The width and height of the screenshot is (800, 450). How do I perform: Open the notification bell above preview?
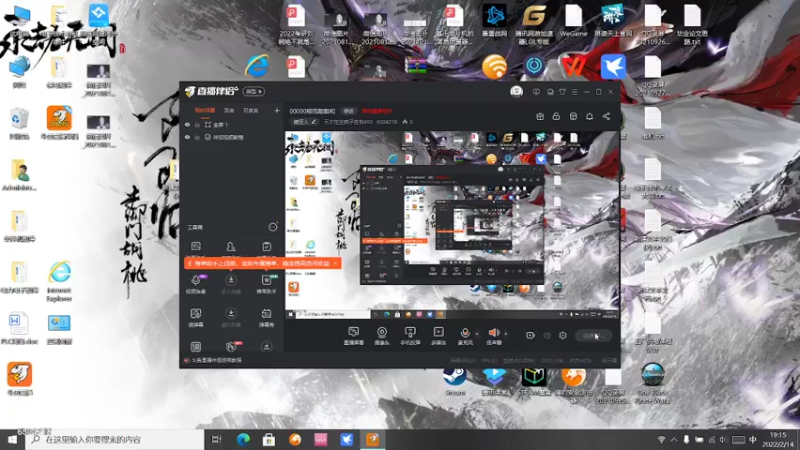pos(589,116)
